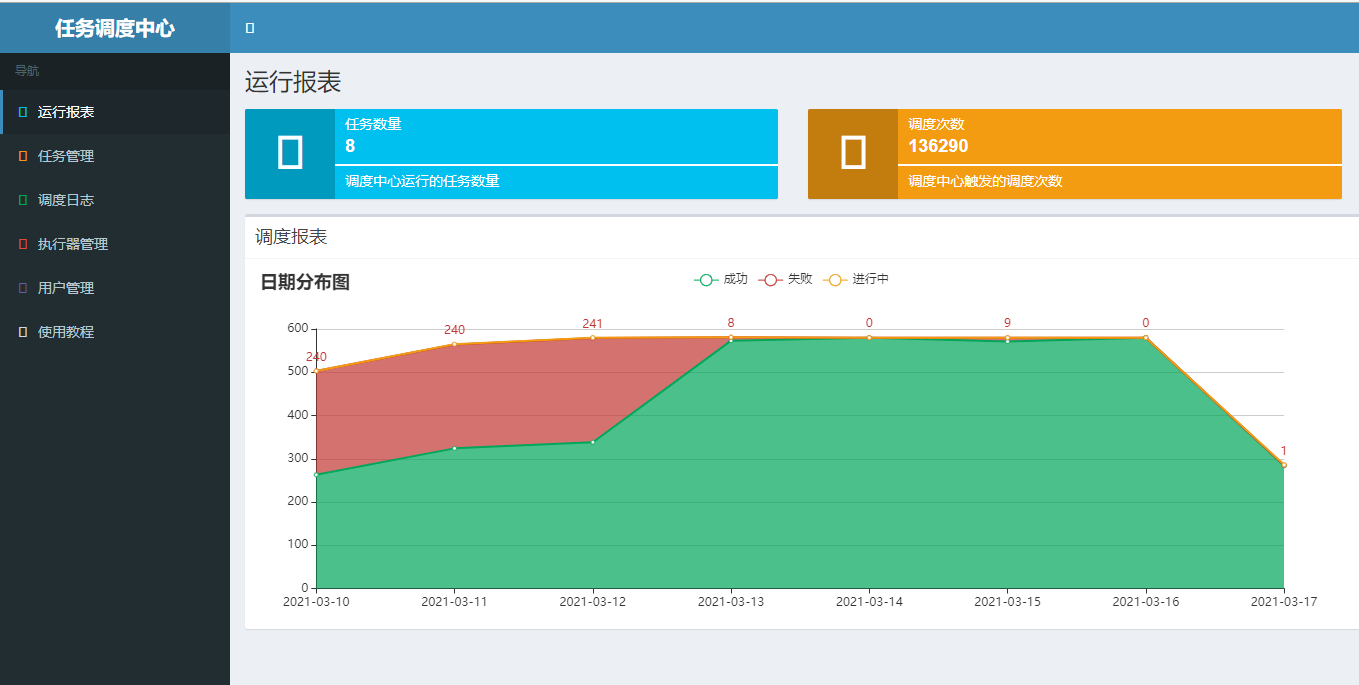The height and width of the screenshot is (685, 1359).
Task: Click the 2021-03-13 data point on chart
Action: pos(731,339)
